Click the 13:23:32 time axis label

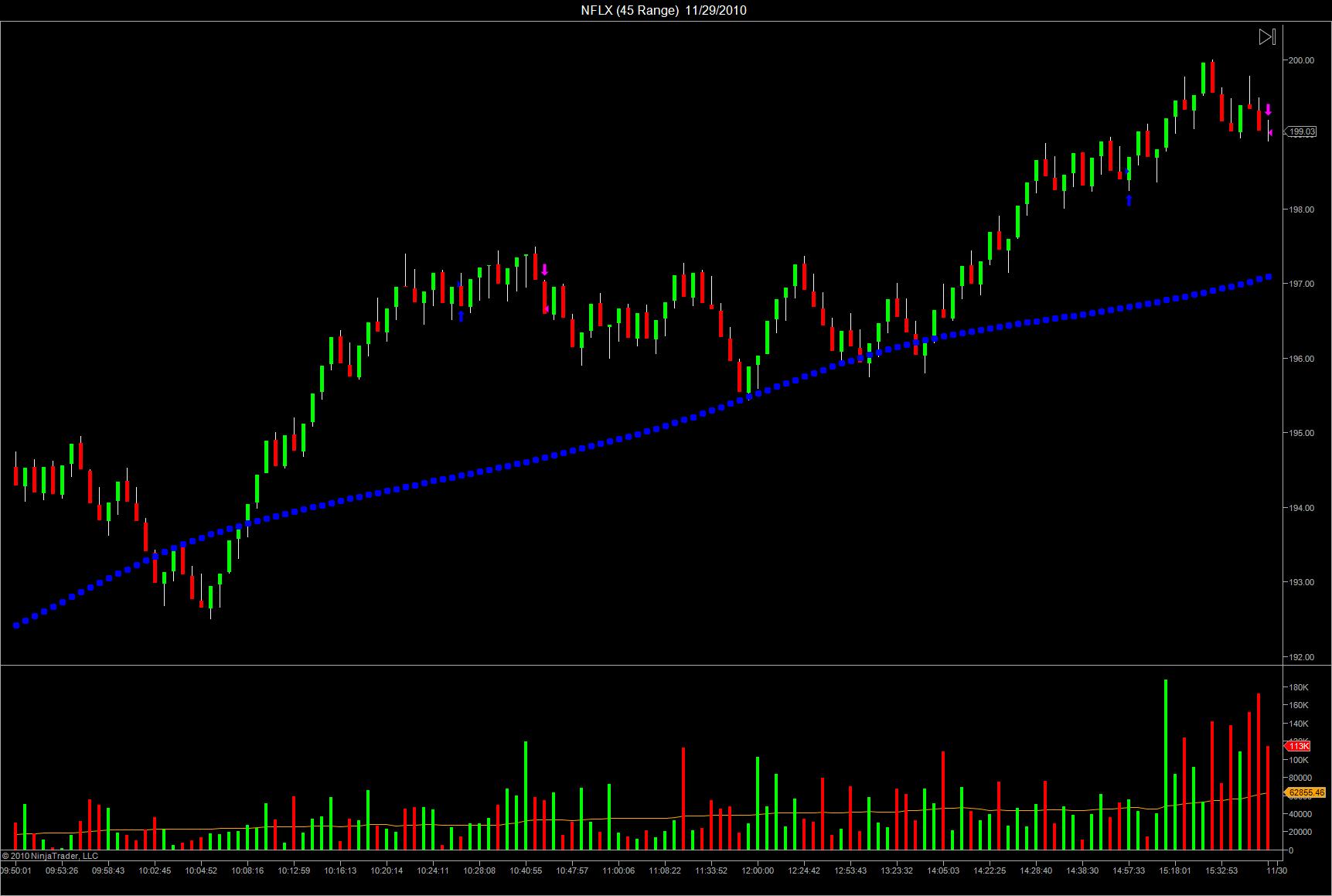[x=897, y=870]
